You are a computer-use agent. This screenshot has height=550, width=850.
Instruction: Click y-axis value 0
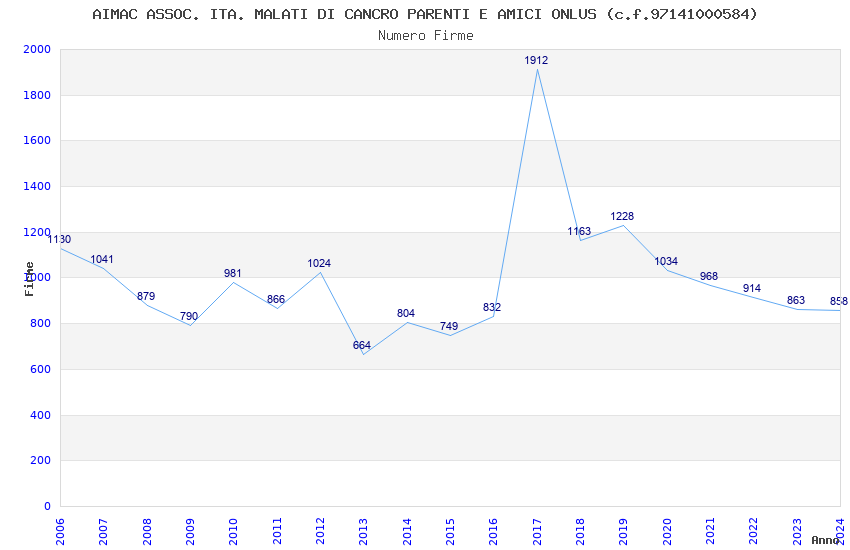click(x=48, y=507)
